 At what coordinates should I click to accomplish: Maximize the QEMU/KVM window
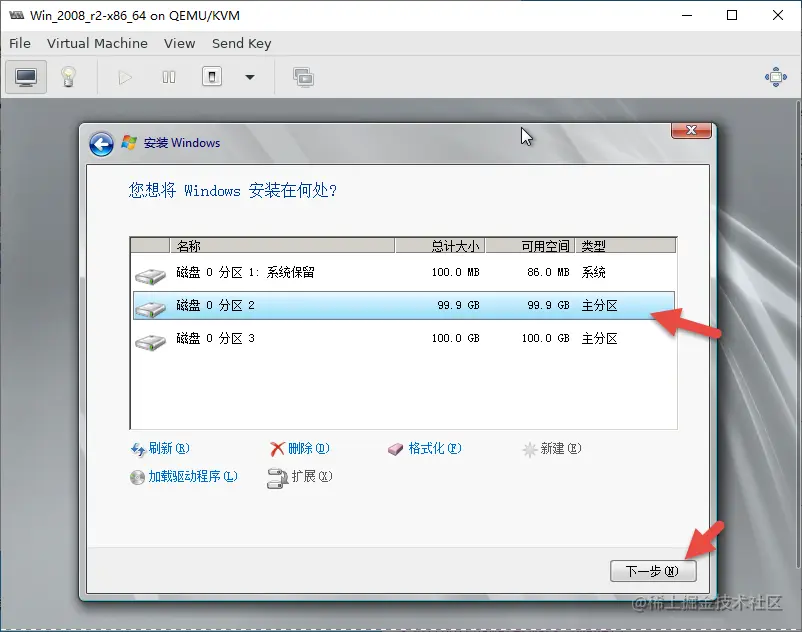click(x=732, y=15)
